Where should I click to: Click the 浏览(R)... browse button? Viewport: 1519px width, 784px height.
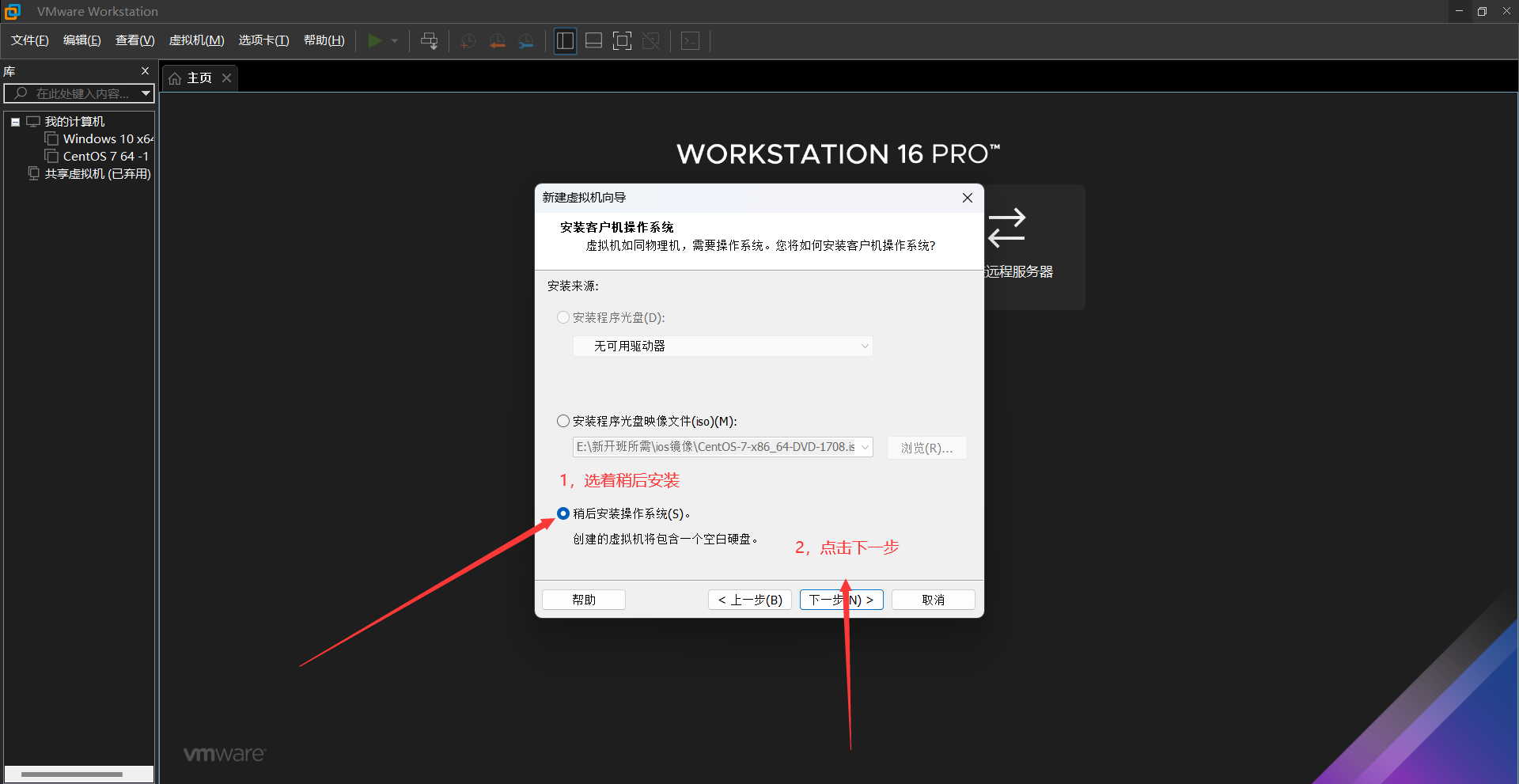tap(927, 448)
